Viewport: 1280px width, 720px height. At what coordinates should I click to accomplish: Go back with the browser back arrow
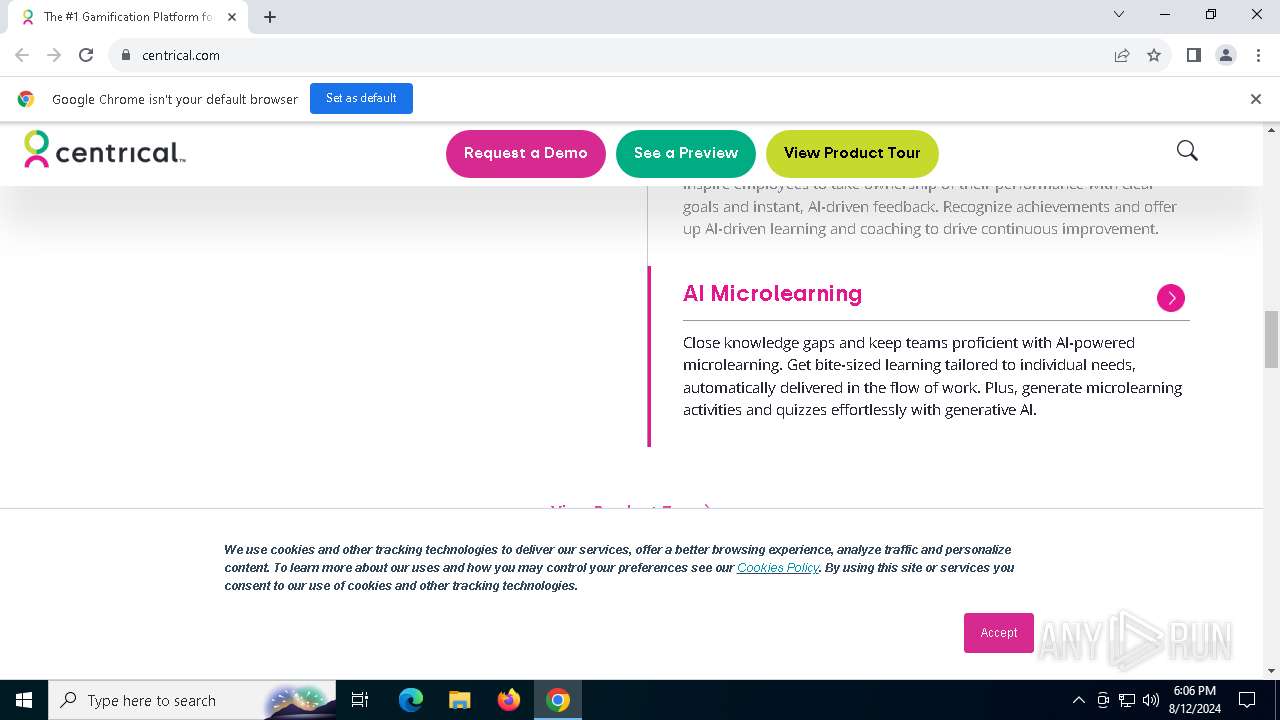[22, 55]
